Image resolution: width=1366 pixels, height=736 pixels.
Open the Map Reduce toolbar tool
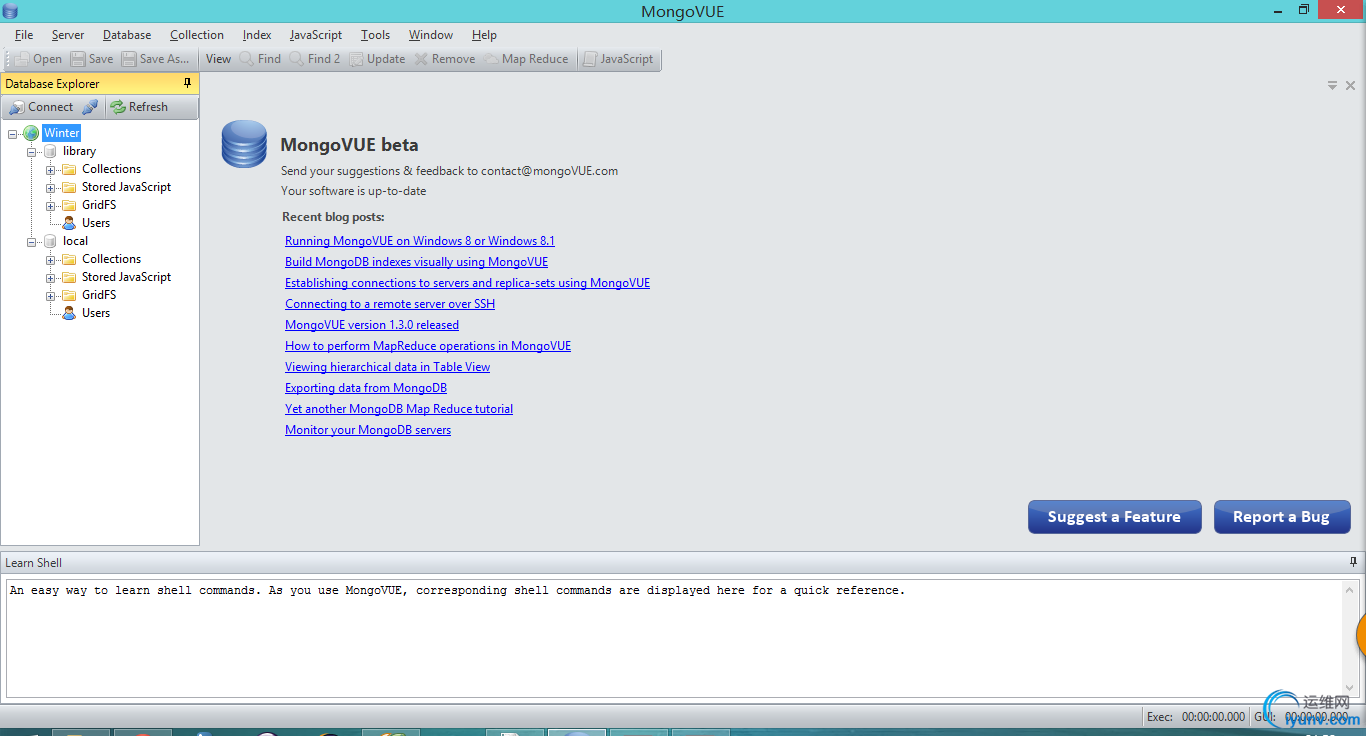tap(526, 59)
